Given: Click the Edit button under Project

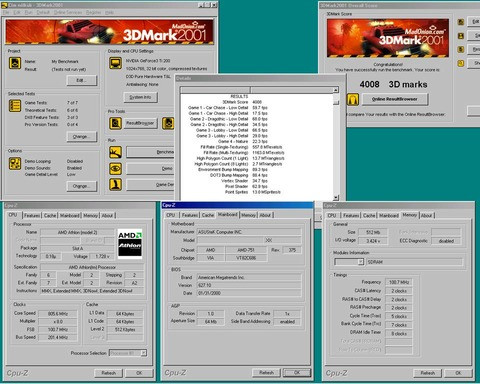Looking at the screenshot, I should (82, 80).
